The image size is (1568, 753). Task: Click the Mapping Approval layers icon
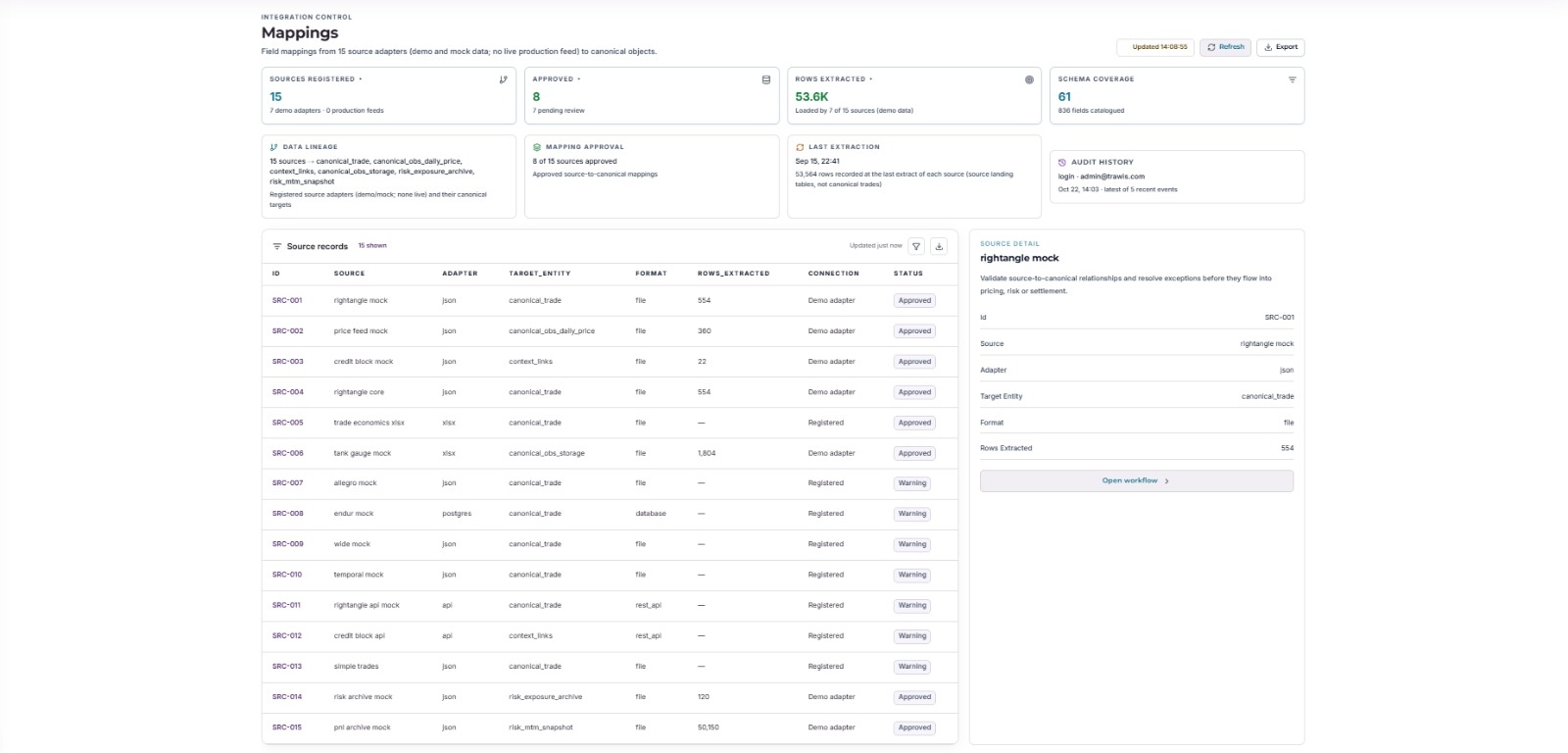(537, 147)
